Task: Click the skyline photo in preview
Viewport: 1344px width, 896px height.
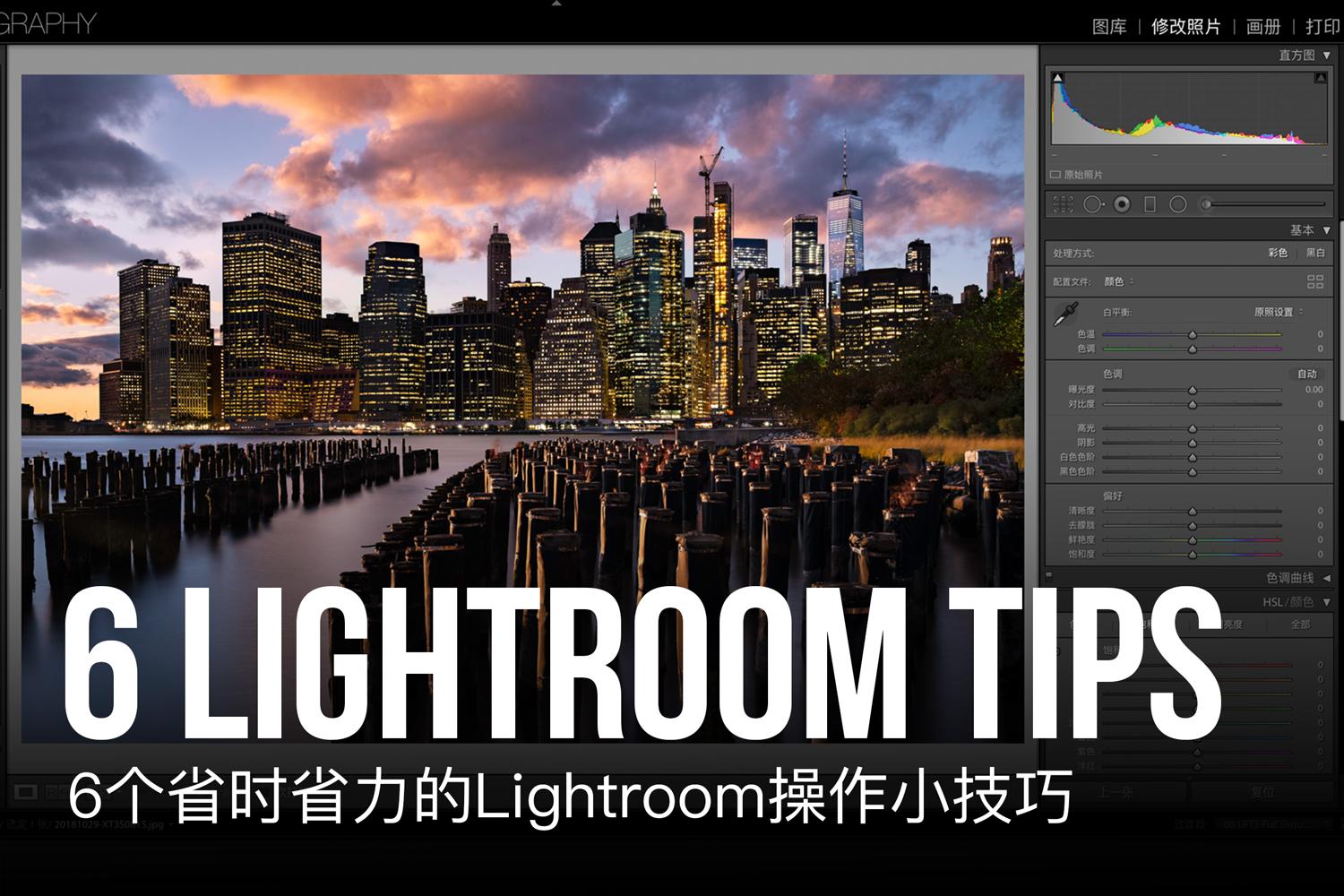Action: [x=522, y=408]
